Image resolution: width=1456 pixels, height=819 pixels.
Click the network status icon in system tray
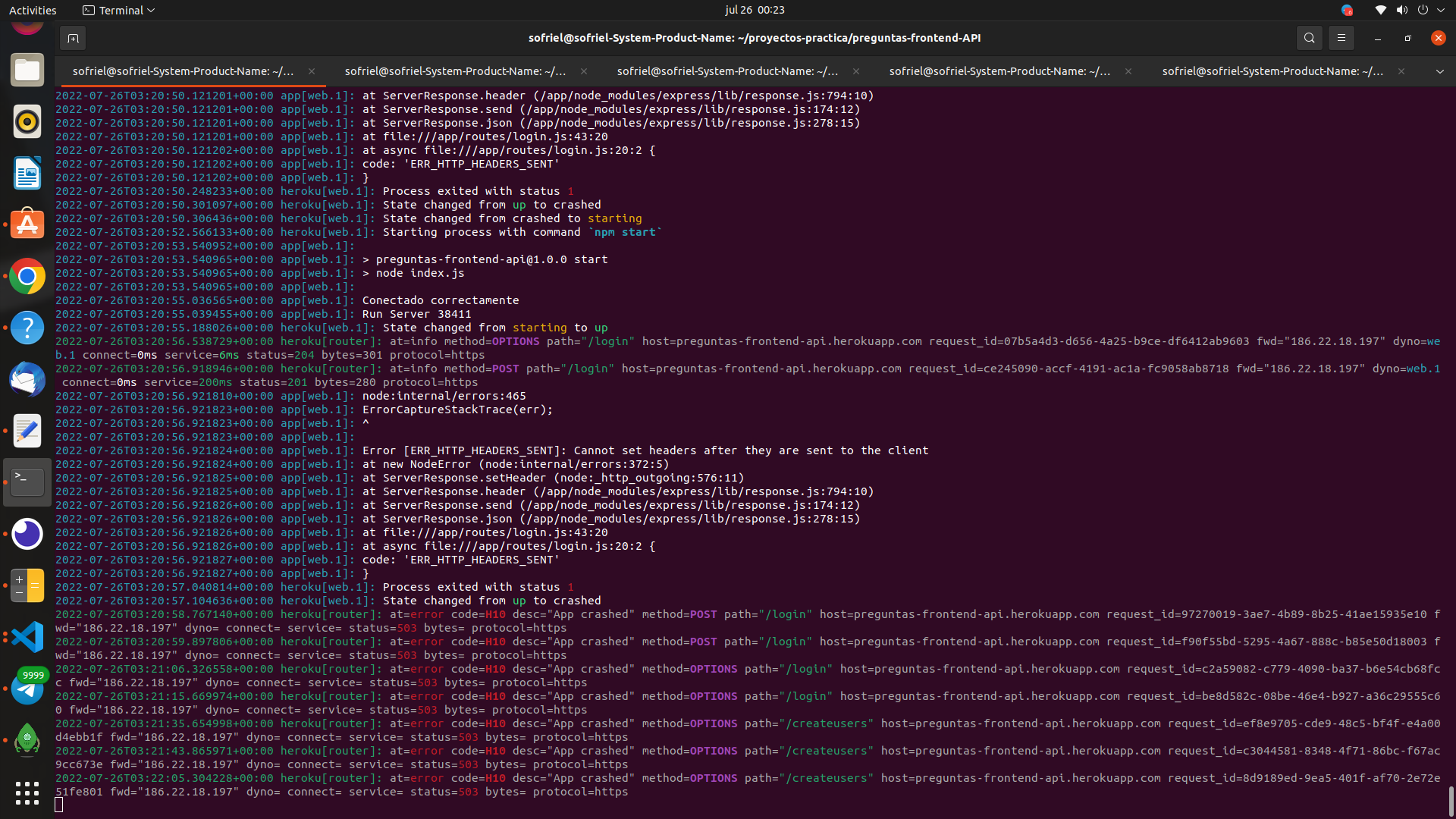(x=1380, y=10)
